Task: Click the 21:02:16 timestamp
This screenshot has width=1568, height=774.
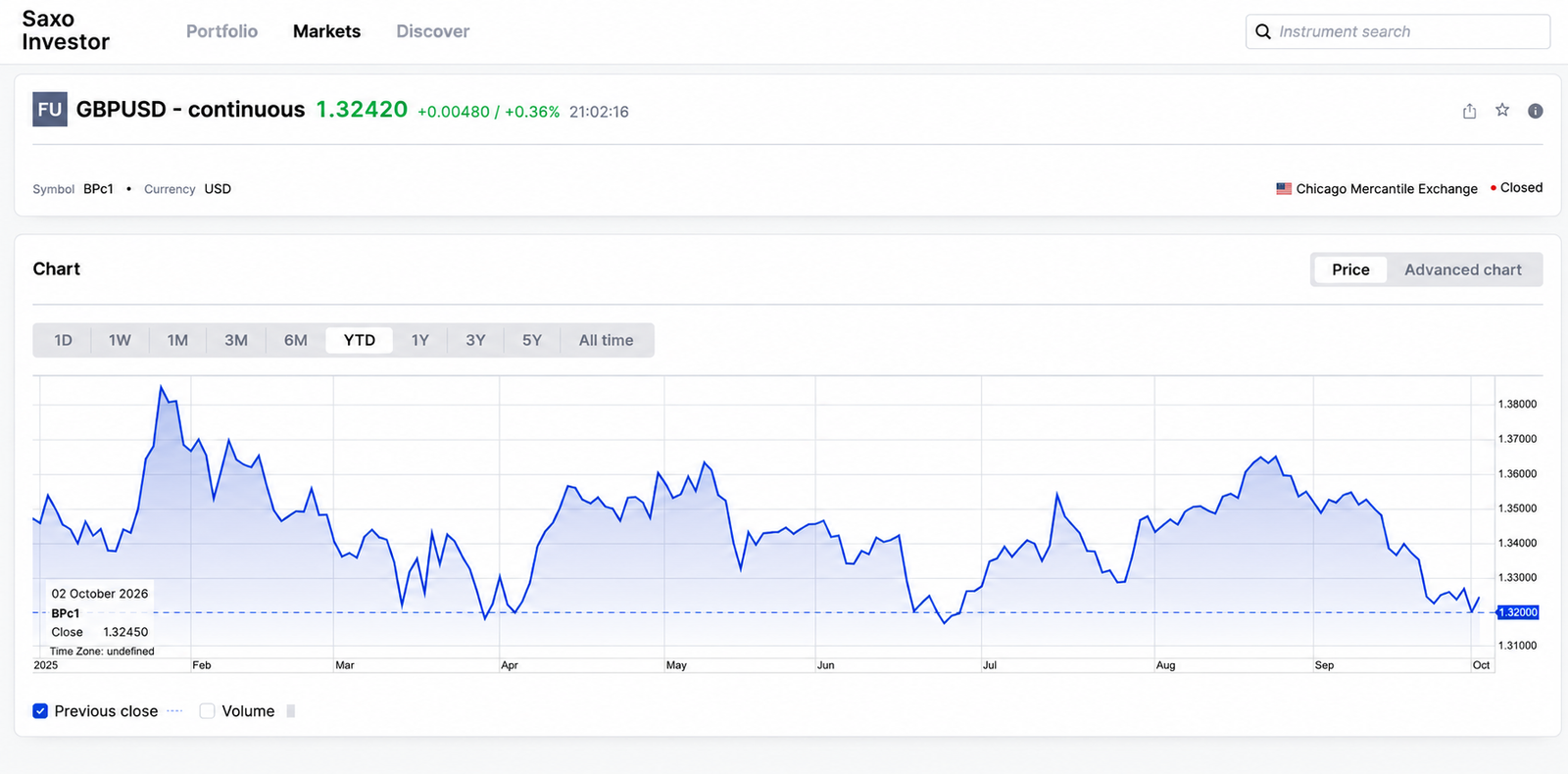Action: (599, 112)
